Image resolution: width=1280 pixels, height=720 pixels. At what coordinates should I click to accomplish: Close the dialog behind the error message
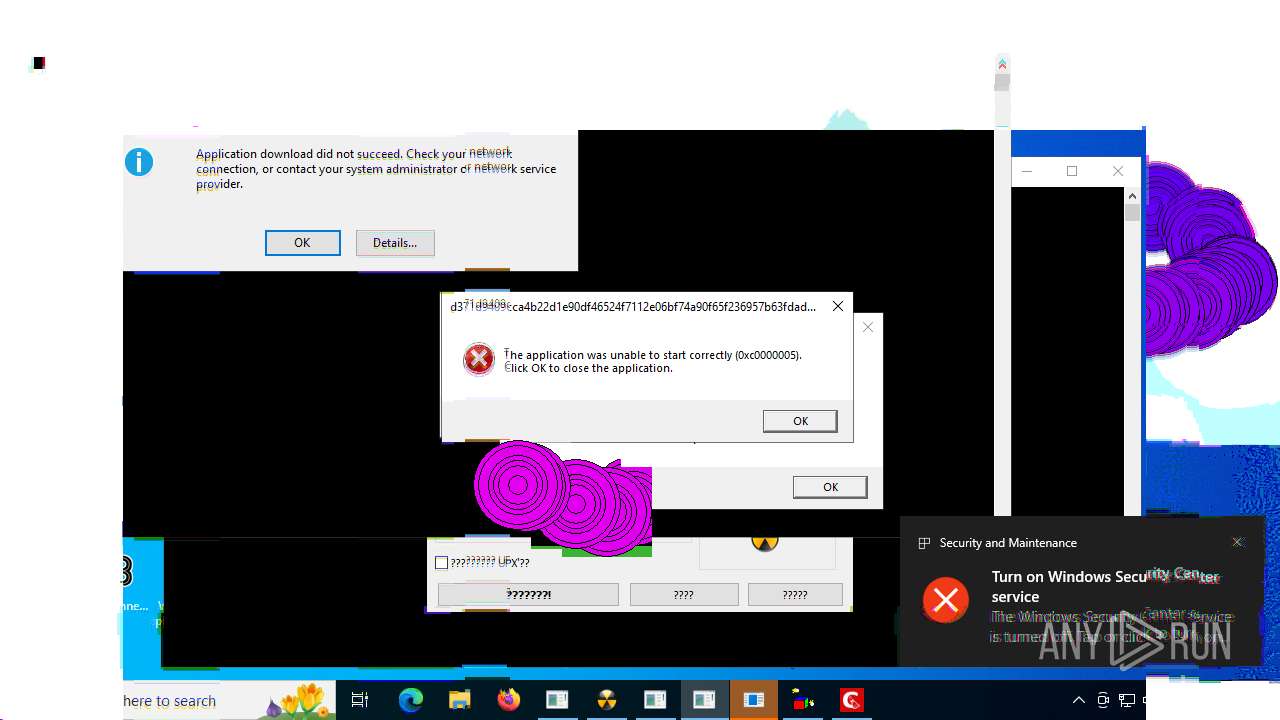(x=868, y=327)
